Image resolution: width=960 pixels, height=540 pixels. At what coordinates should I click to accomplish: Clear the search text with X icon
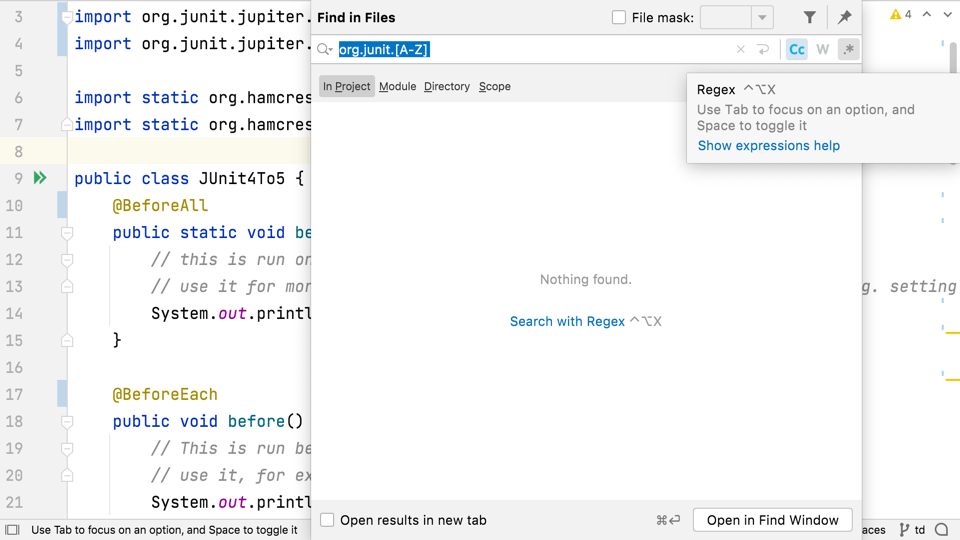(740, 49)
